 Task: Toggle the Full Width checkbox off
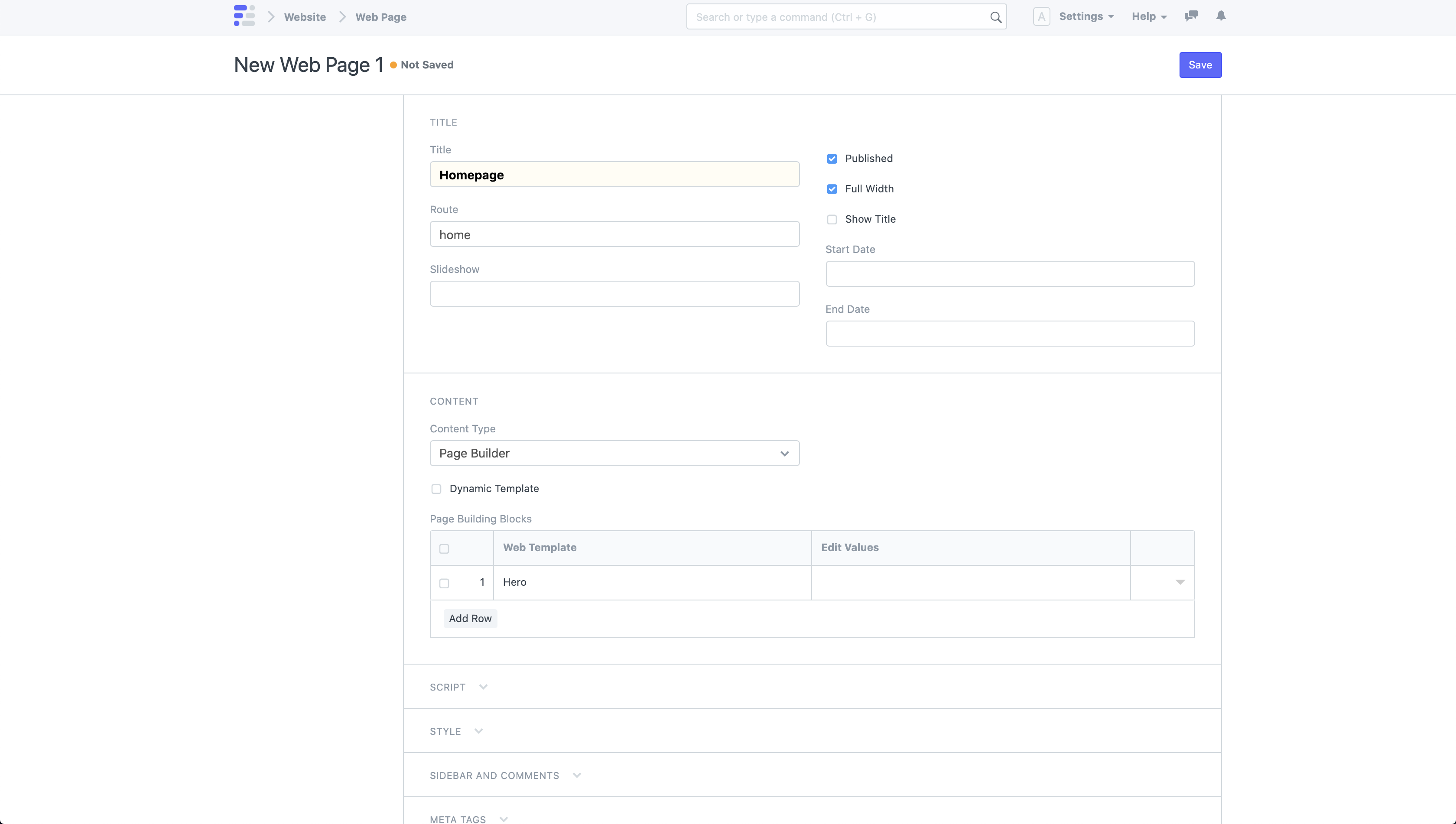[x=832, y=189]
